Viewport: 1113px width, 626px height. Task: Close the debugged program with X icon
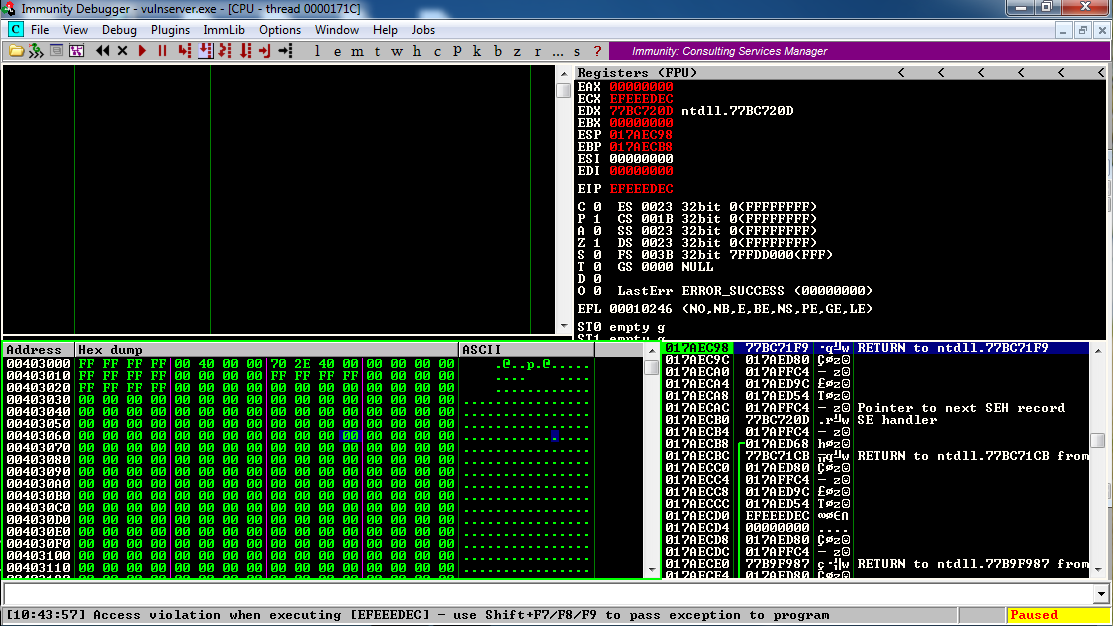[122, 51]
